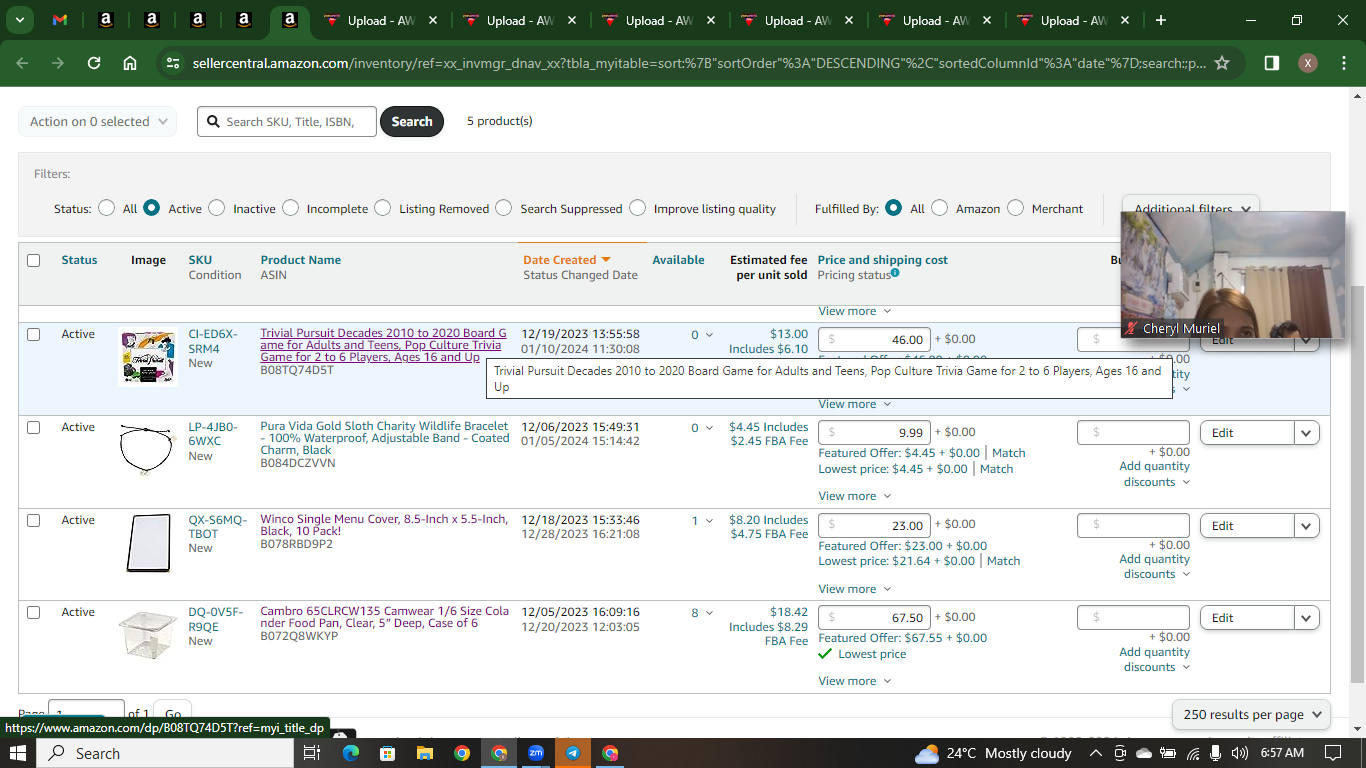The image size is (1366, 768).
Task: Open network settings from system tray
Action: click(1193, 753)
